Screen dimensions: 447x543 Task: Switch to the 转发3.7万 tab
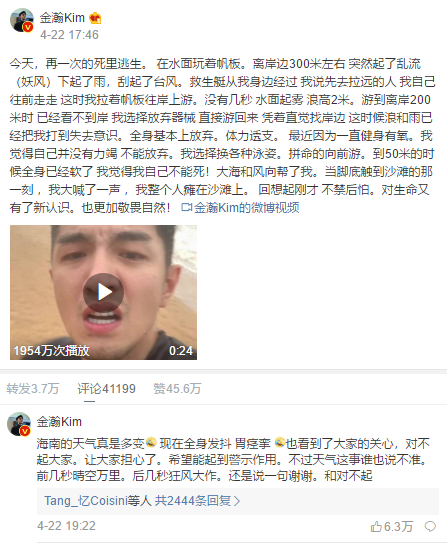pos(33,389)
